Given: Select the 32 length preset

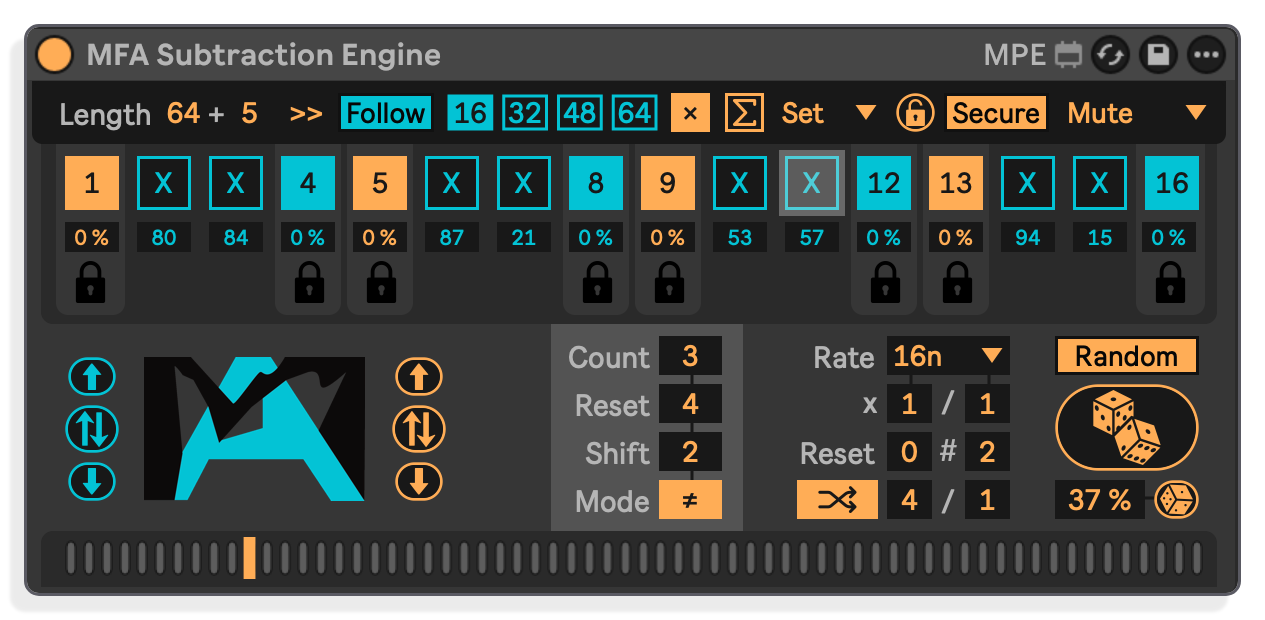Looking at the screenshot, I should point(525,113).
